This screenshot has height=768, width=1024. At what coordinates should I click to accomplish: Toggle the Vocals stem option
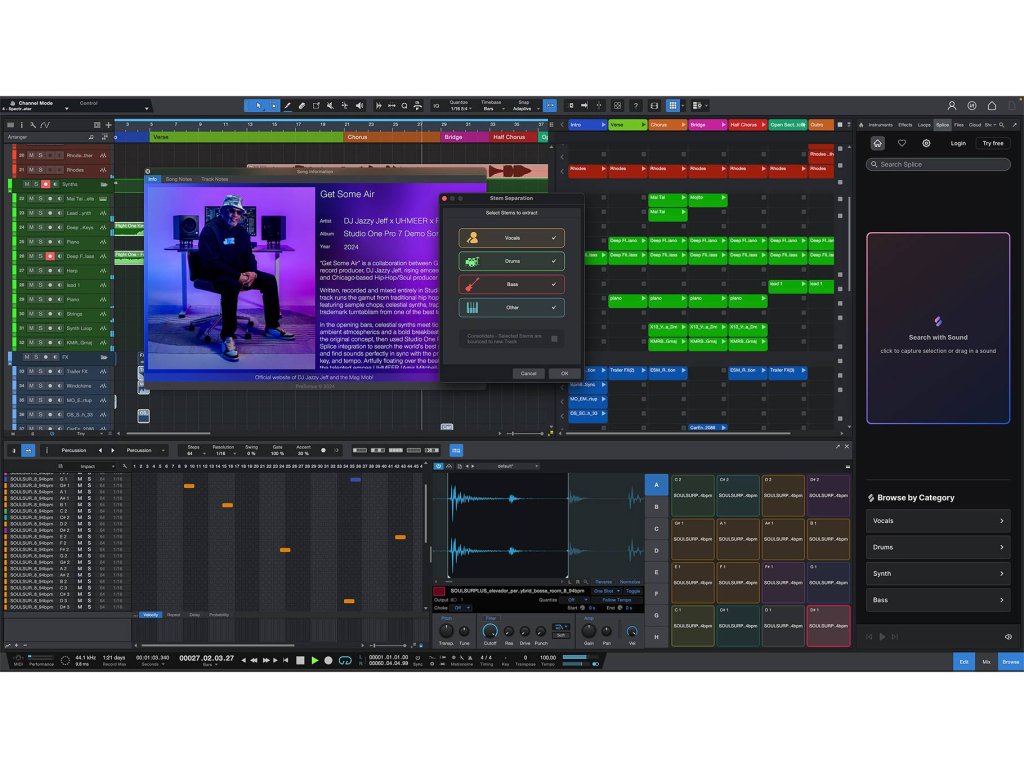(x=512, y=238)
